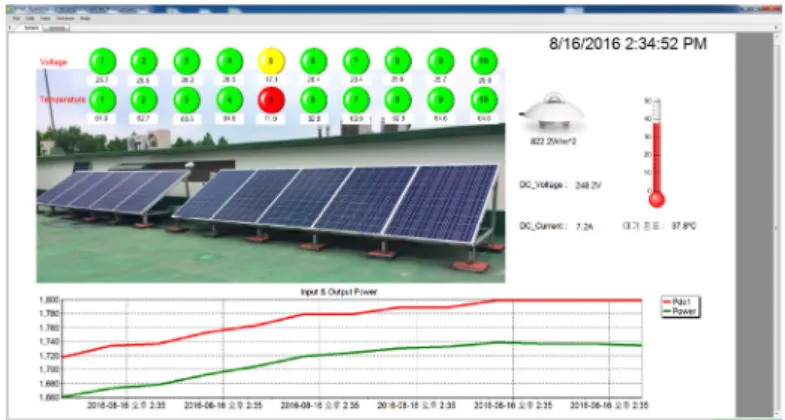
Task: Click the DC_Voltage reading 248.2V
Action: tap(588, 185)
